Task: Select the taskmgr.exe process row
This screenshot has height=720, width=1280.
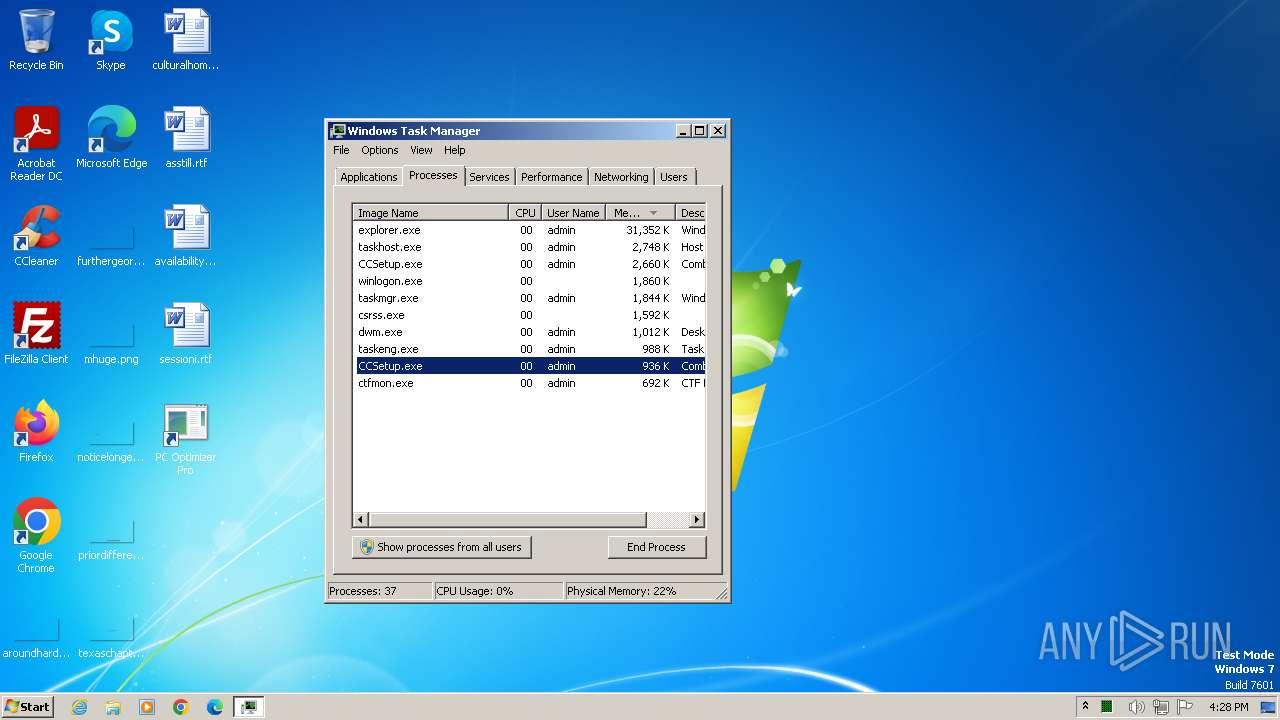Action: click(x=530, y=298)
